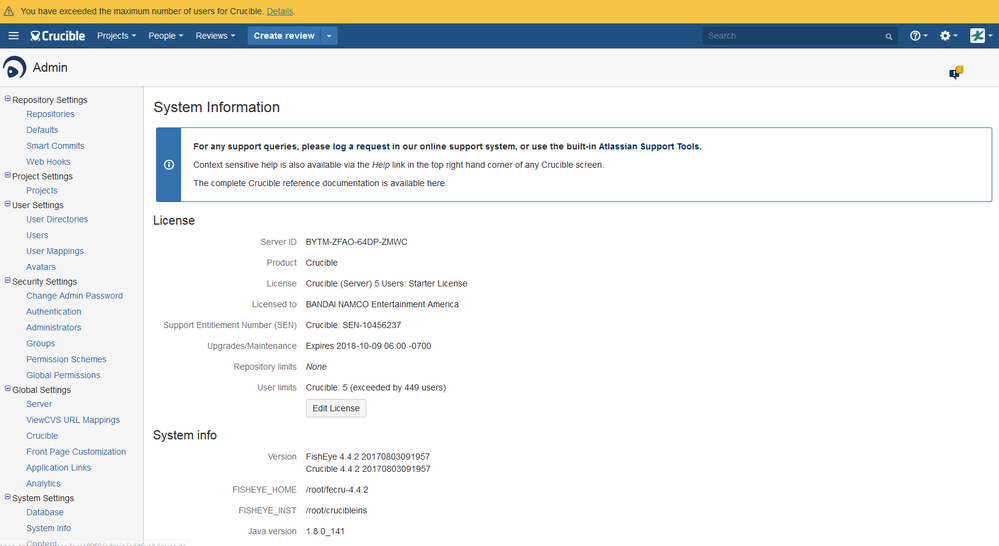
Task: Open Web Hooks in the sidebar
Action: pyautogui.click(x=48, y=162)
